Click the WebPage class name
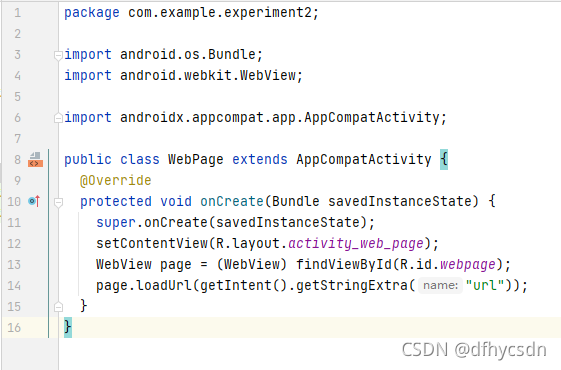 (196, 160)
